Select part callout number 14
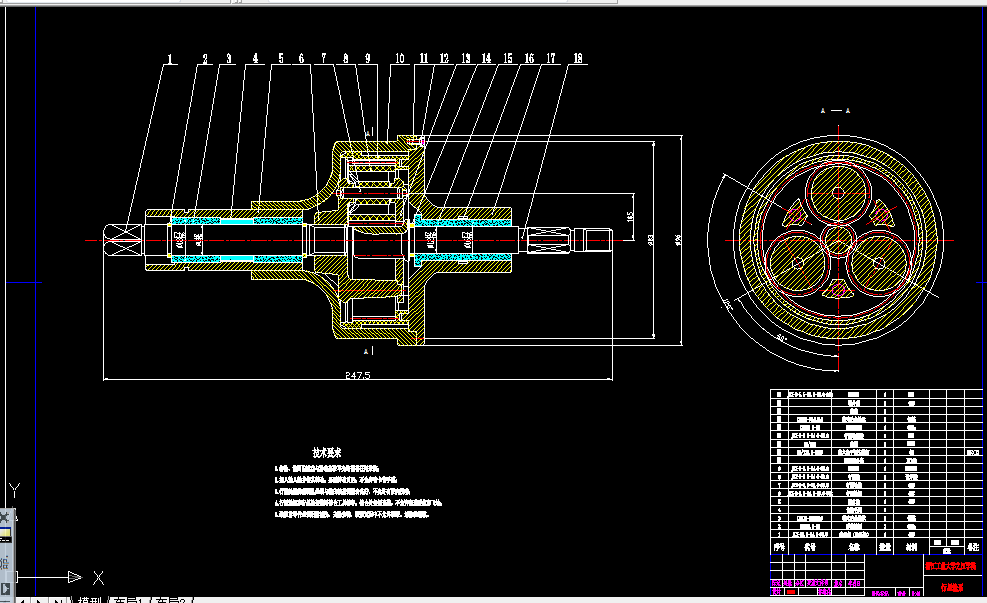 pyautogui.click(x=487, y=59)
